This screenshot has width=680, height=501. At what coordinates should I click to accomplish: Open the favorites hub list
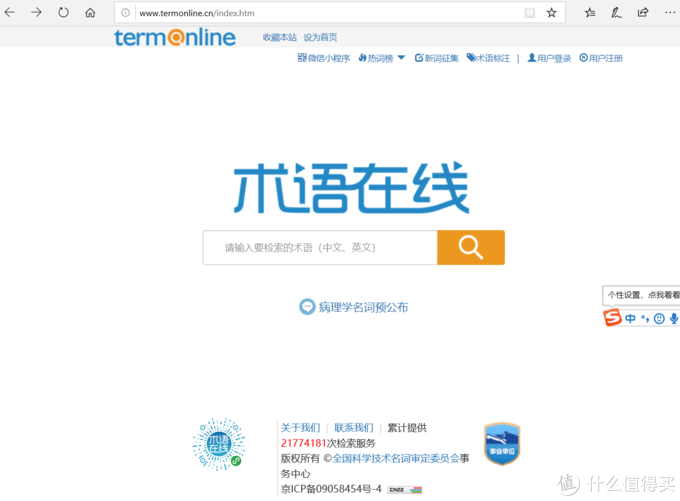coord(590,13)
